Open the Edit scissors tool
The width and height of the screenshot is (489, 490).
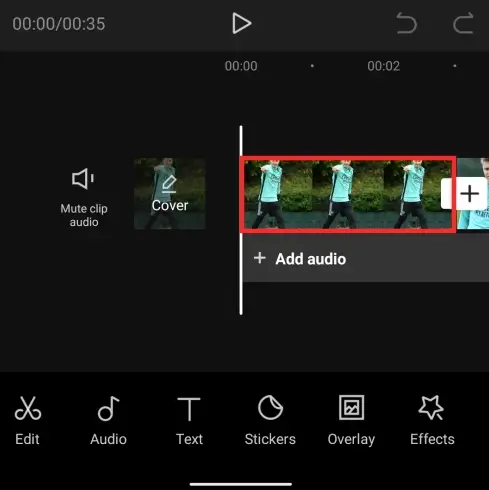pyautogui.click(x=28, y=421)
